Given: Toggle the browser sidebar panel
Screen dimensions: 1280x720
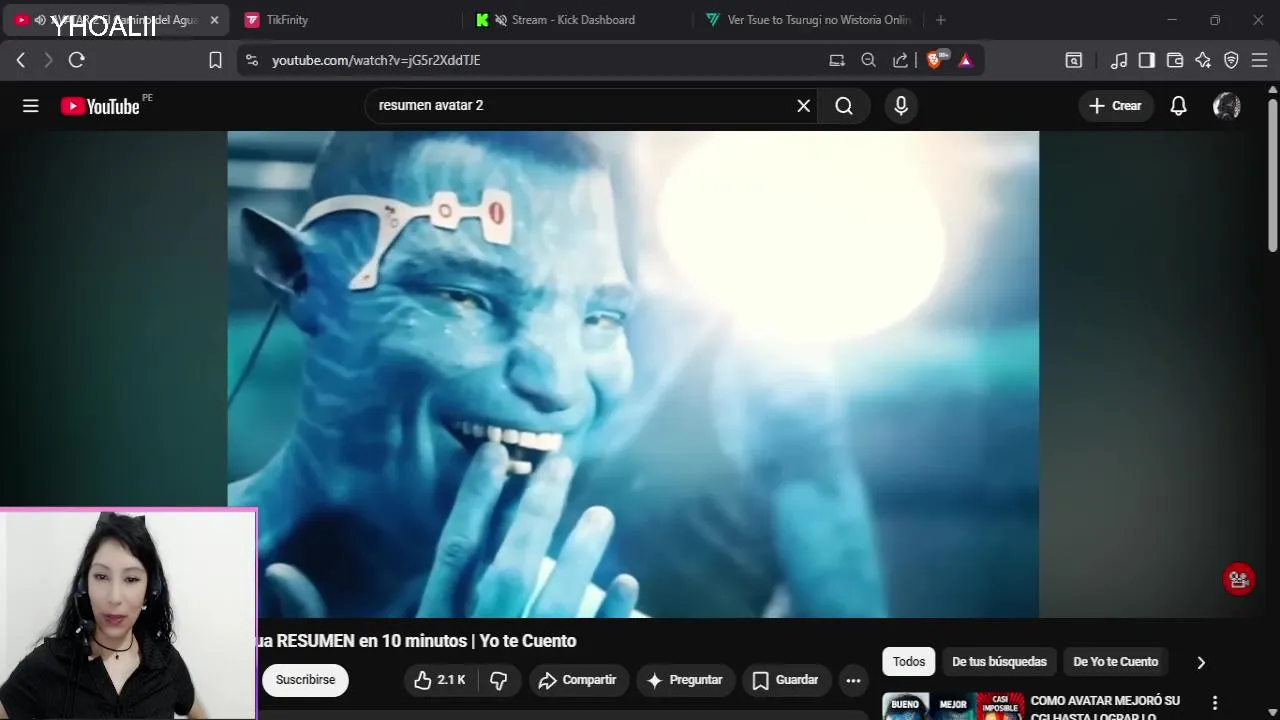Looking at the screenshot, I should [x=1147, y=60].
